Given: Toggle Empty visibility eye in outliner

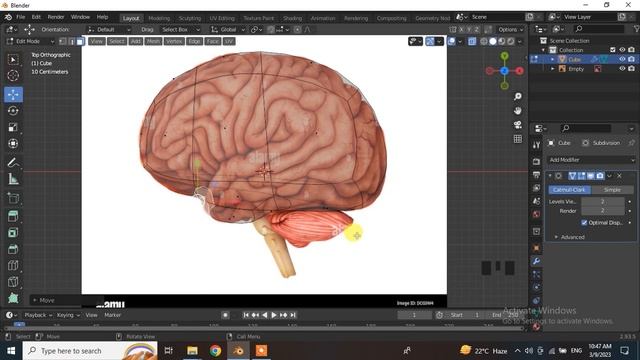Looking at the screenshot, I should (x=622, y=69).
